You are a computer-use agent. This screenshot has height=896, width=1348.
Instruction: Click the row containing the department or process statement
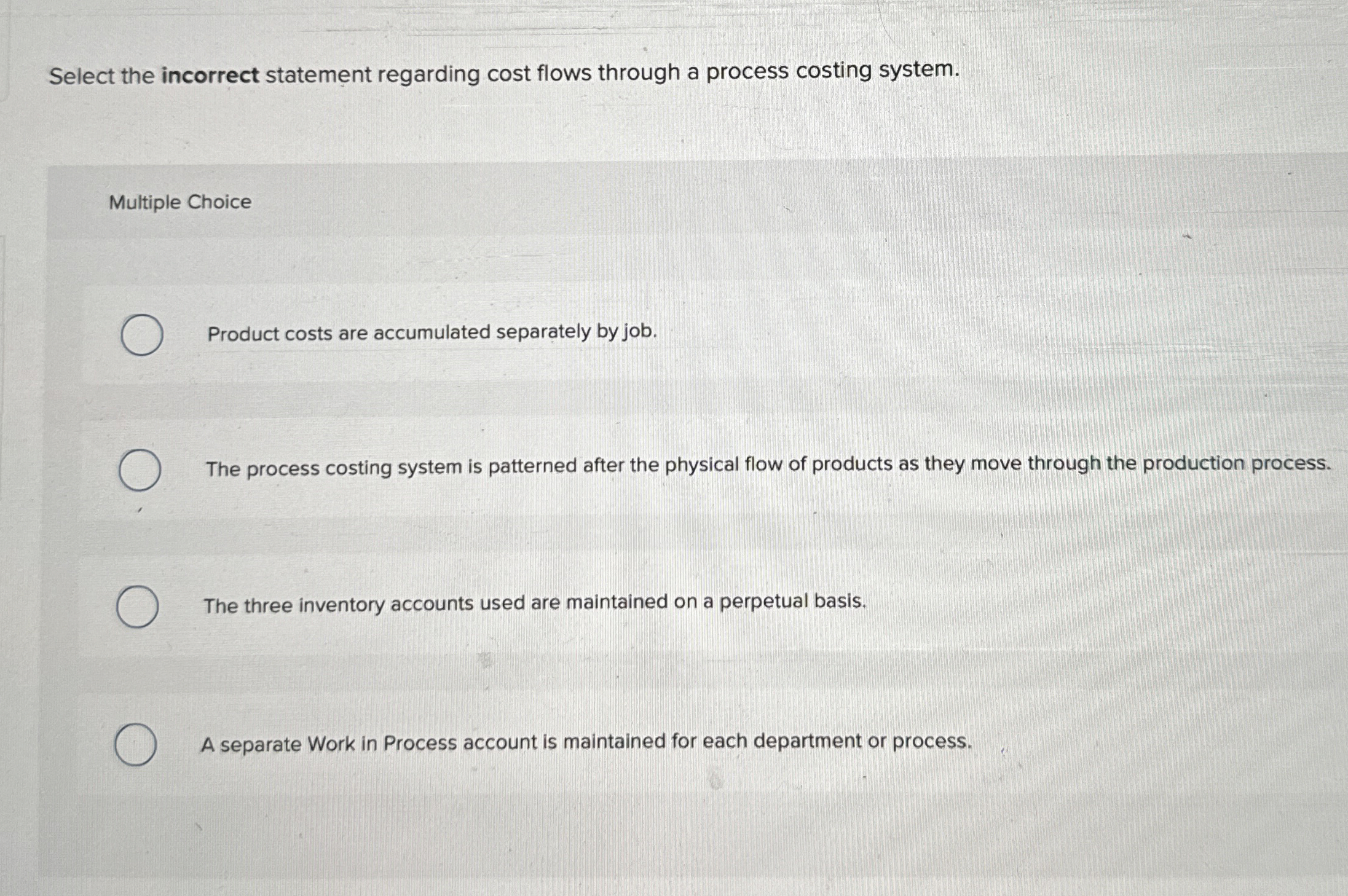[x=586, y=741]
